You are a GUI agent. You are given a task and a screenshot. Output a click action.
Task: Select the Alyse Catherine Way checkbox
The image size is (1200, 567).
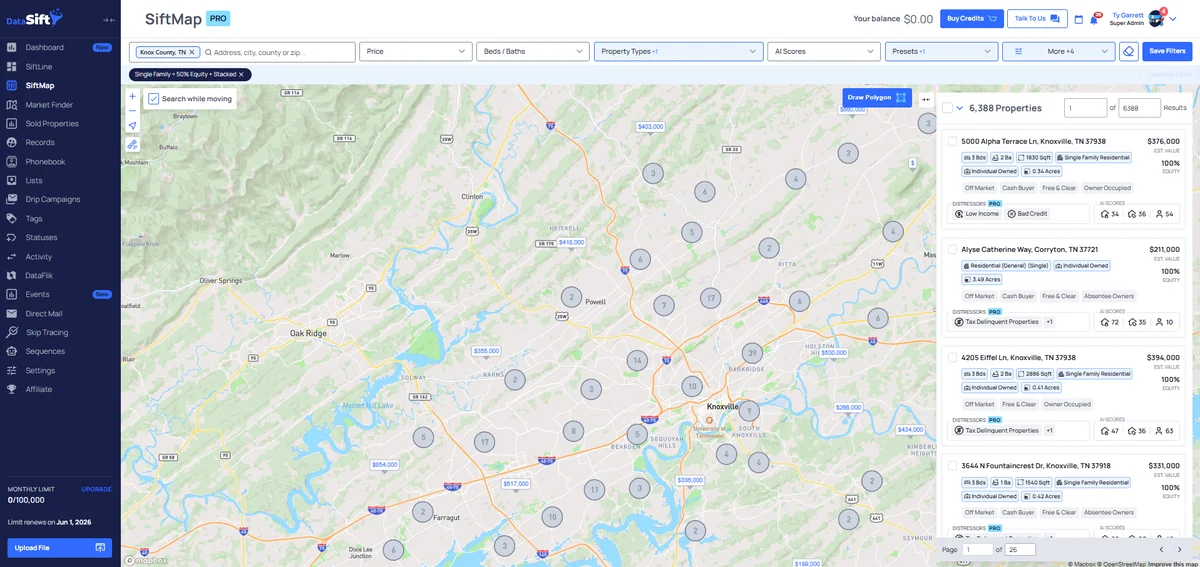click(x=953, y=250)
